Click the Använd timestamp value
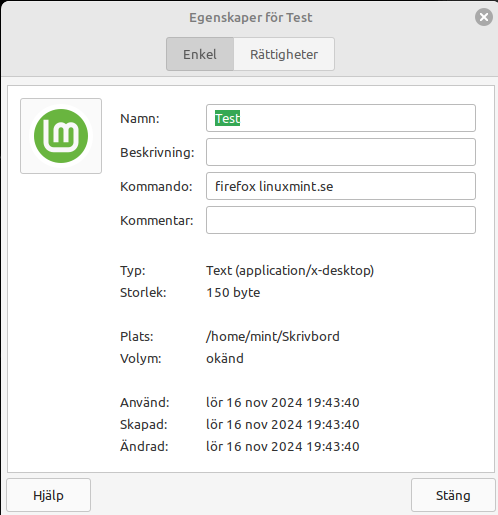498x515 pixels. (x=283, y=402)
